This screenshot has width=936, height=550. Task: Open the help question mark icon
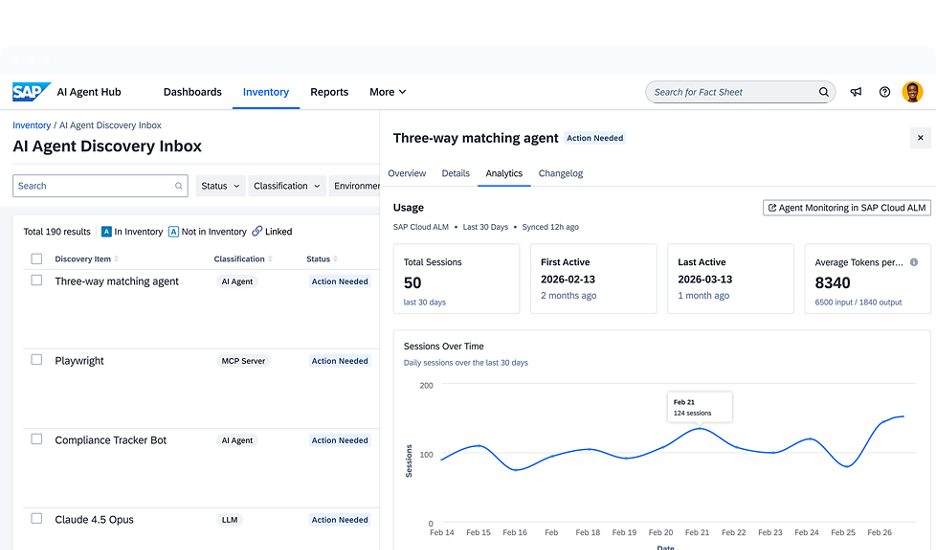(x=885, y=92)
